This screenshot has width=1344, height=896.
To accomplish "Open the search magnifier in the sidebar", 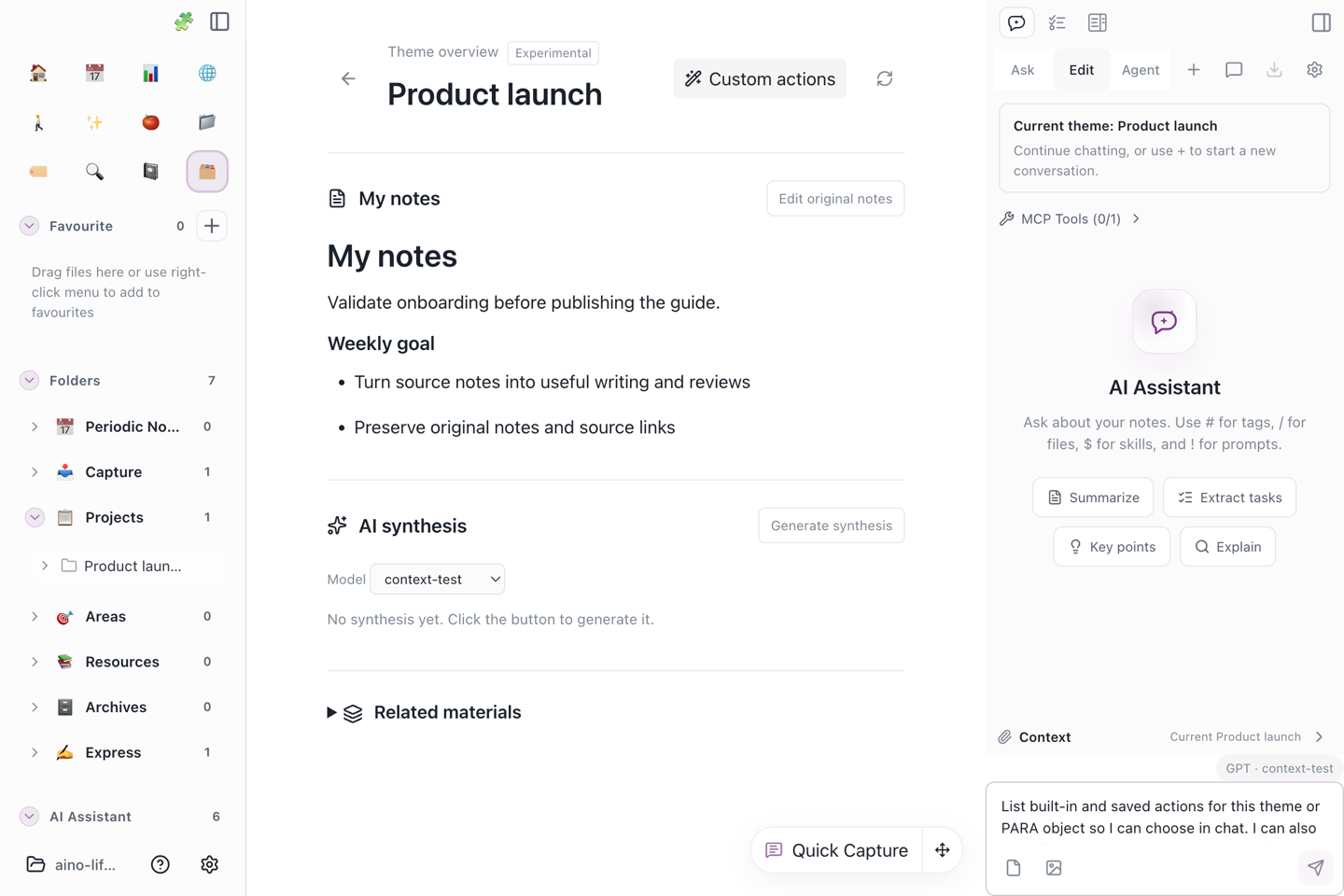I will (x=94, y=172).
